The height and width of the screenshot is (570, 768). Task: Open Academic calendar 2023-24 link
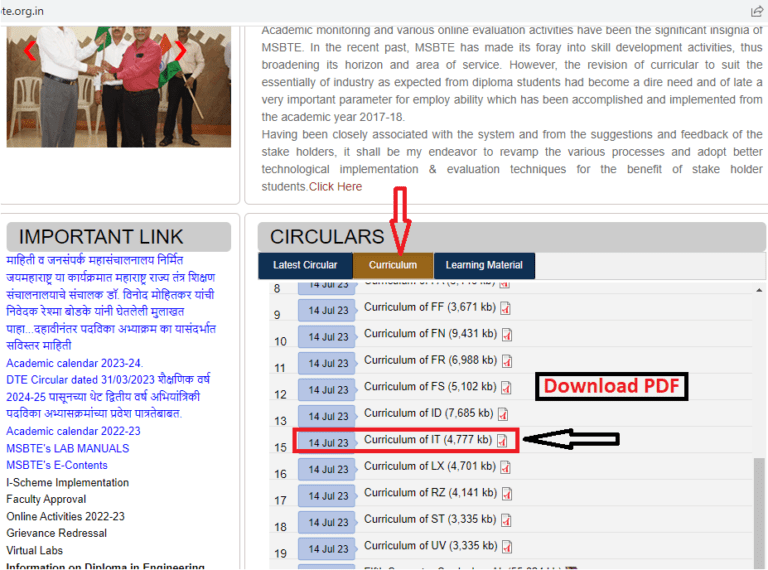click(74, 363)
